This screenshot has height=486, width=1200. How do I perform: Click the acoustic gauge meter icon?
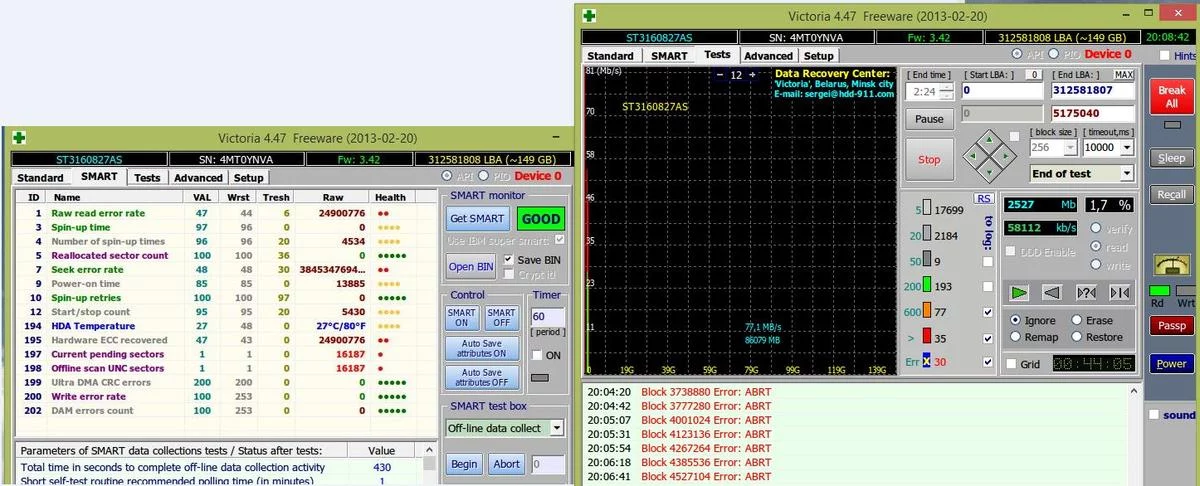pos(1170,264)
